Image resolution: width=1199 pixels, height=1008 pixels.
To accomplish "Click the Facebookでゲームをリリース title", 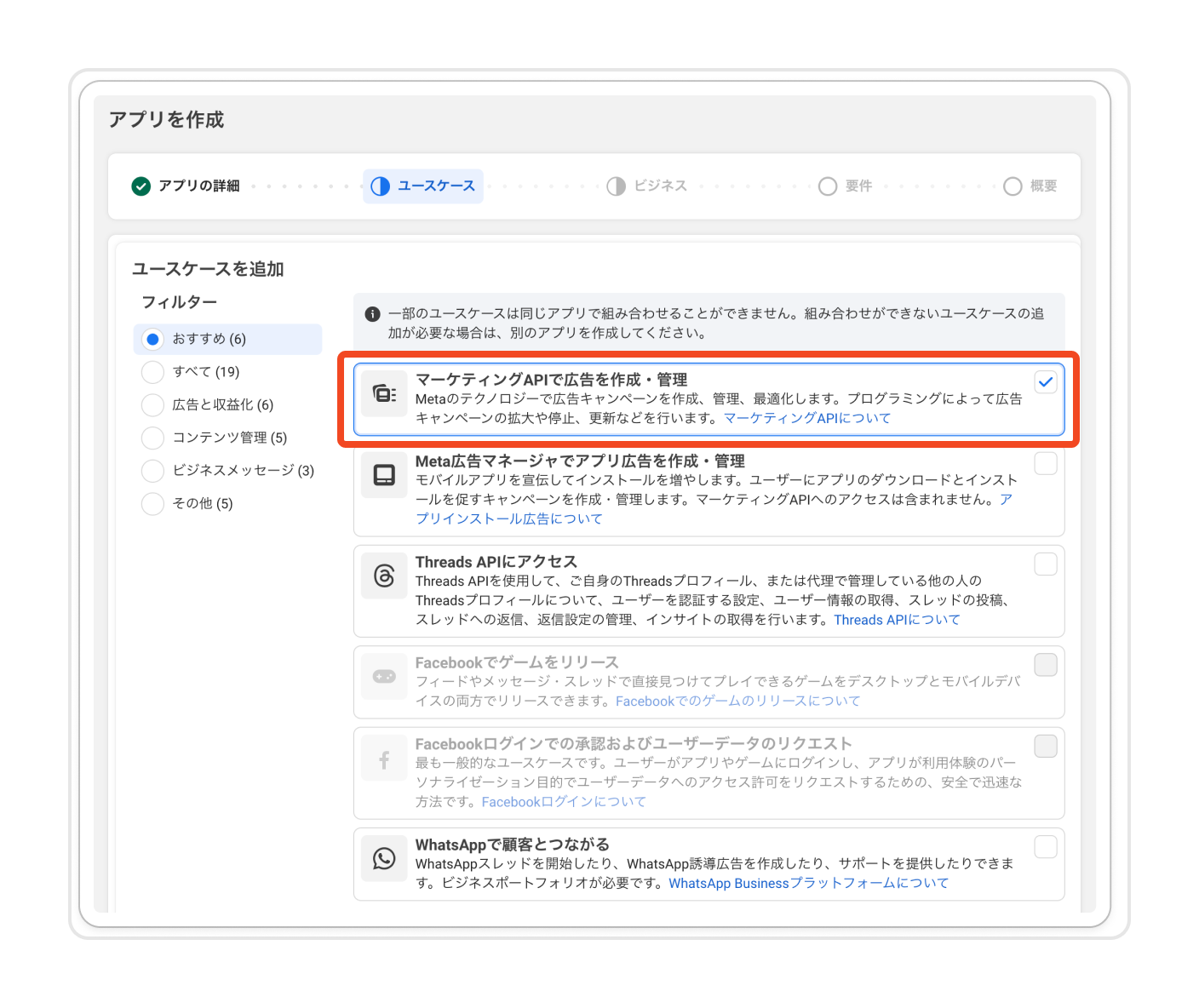I will [x=517, y=662].
